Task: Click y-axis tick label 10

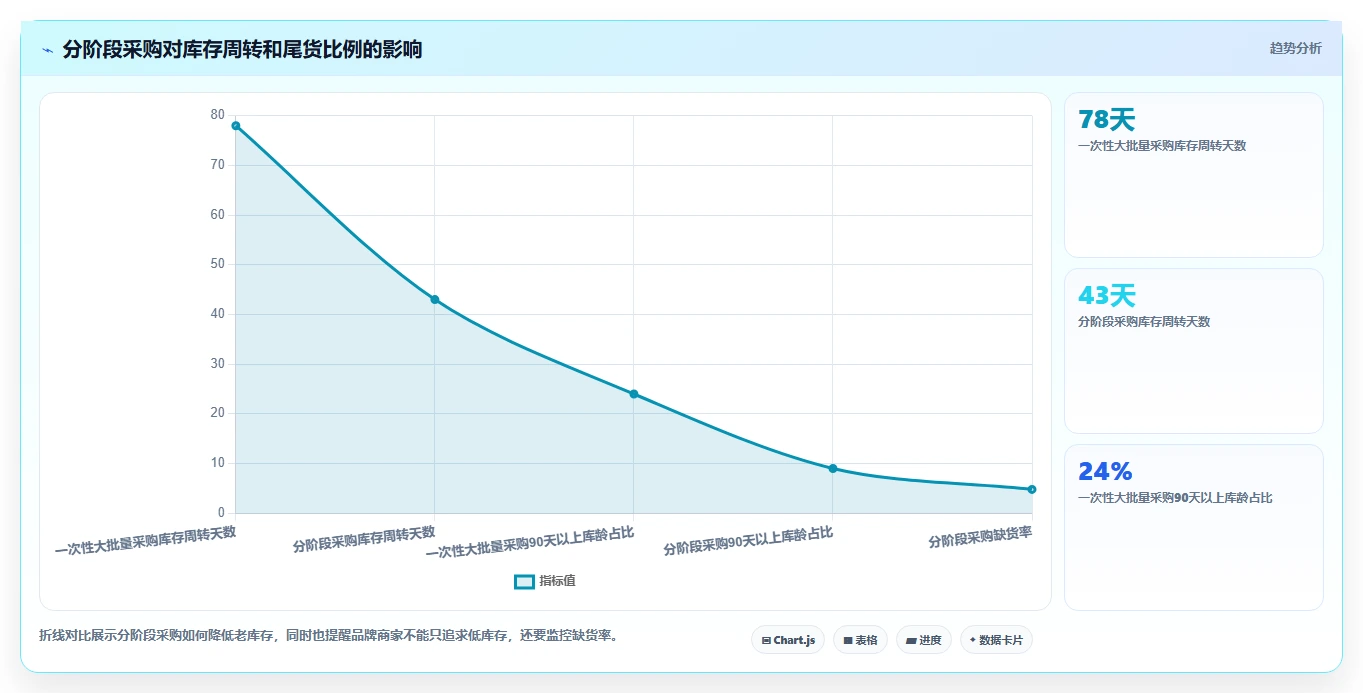Action: pyautogui.click(x=218, y=463)
